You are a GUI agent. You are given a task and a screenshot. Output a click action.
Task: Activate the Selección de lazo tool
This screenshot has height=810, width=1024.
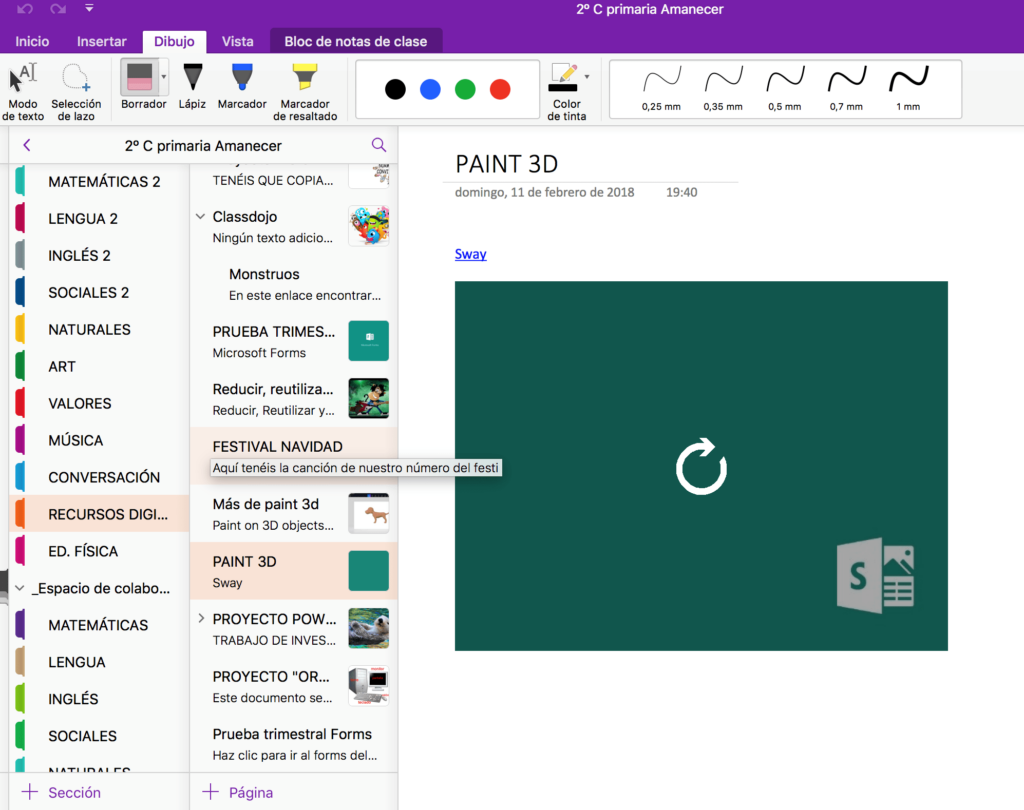tap(76, 91)
